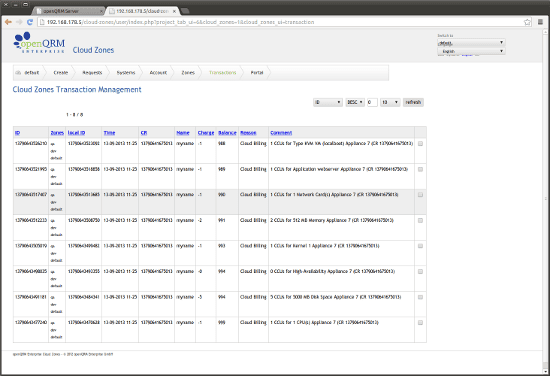Open the results-per-page 10 dropdown
550x376 pixels.
[x=390, y=102]
